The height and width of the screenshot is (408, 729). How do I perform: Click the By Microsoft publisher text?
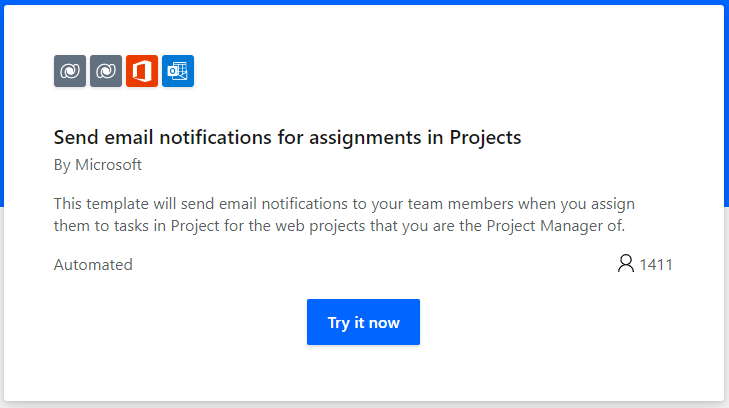(98, 165)
